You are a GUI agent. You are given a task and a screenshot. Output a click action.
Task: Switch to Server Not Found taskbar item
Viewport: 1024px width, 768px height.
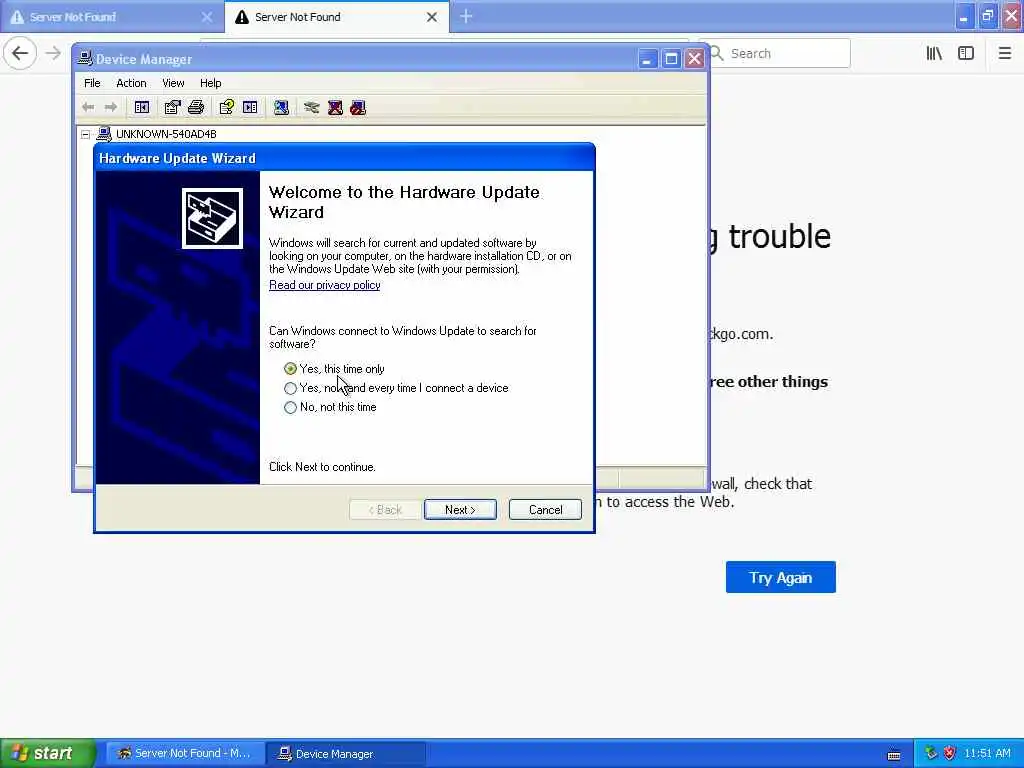coord(185,753)
